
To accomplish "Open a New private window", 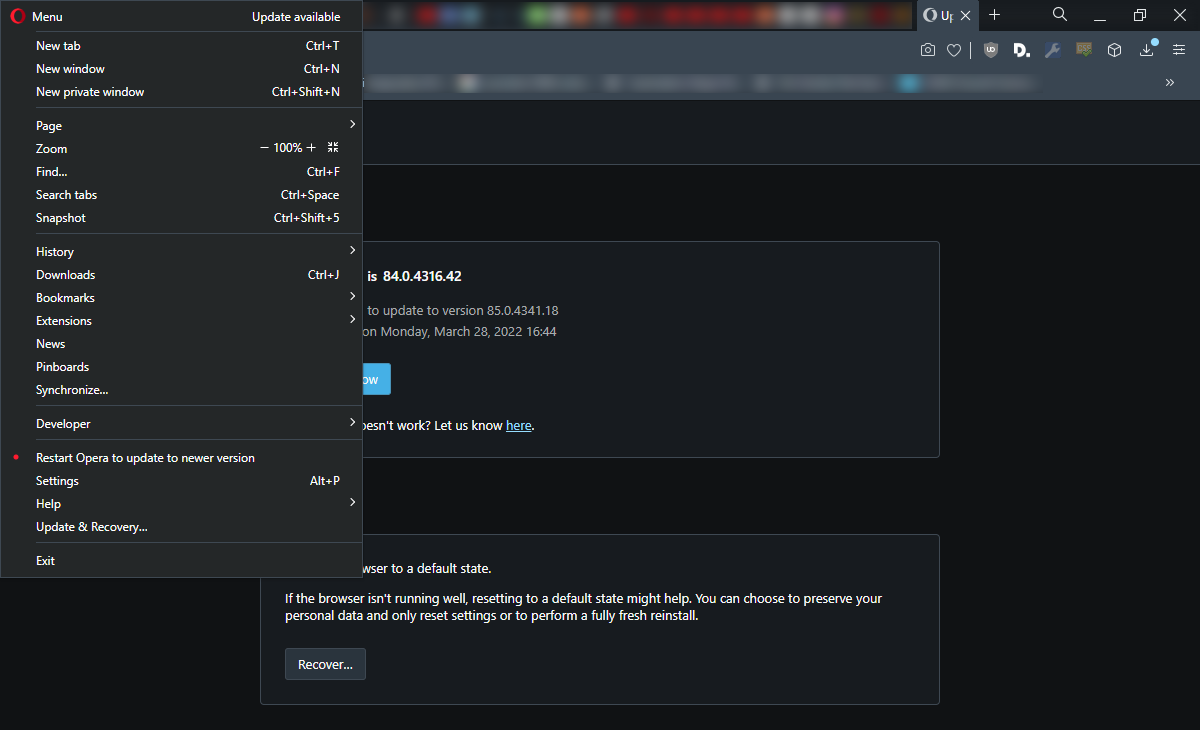I will (x=181, y=92).
